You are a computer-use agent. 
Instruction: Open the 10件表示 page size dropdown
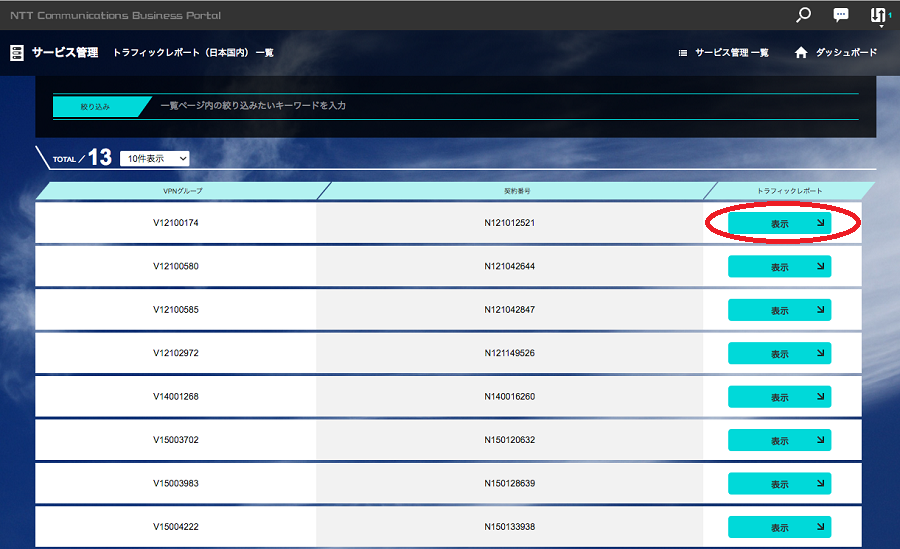coord(154,158)
